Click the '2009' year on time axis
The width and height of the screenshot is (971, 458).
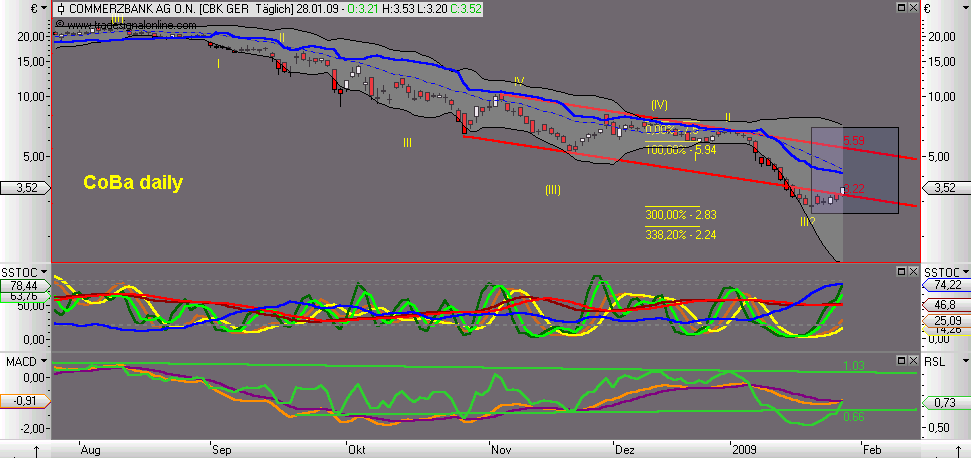pos(743,450)
